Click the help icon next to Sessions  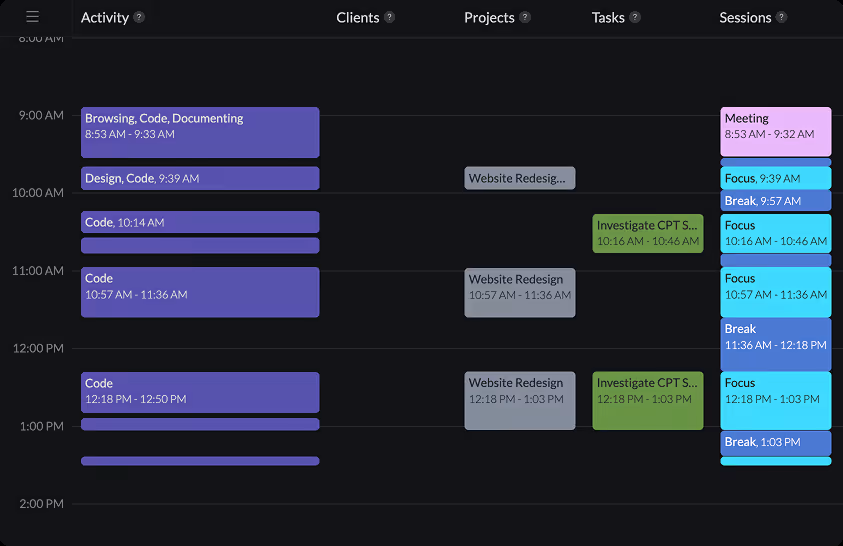[x=781, y=17]
